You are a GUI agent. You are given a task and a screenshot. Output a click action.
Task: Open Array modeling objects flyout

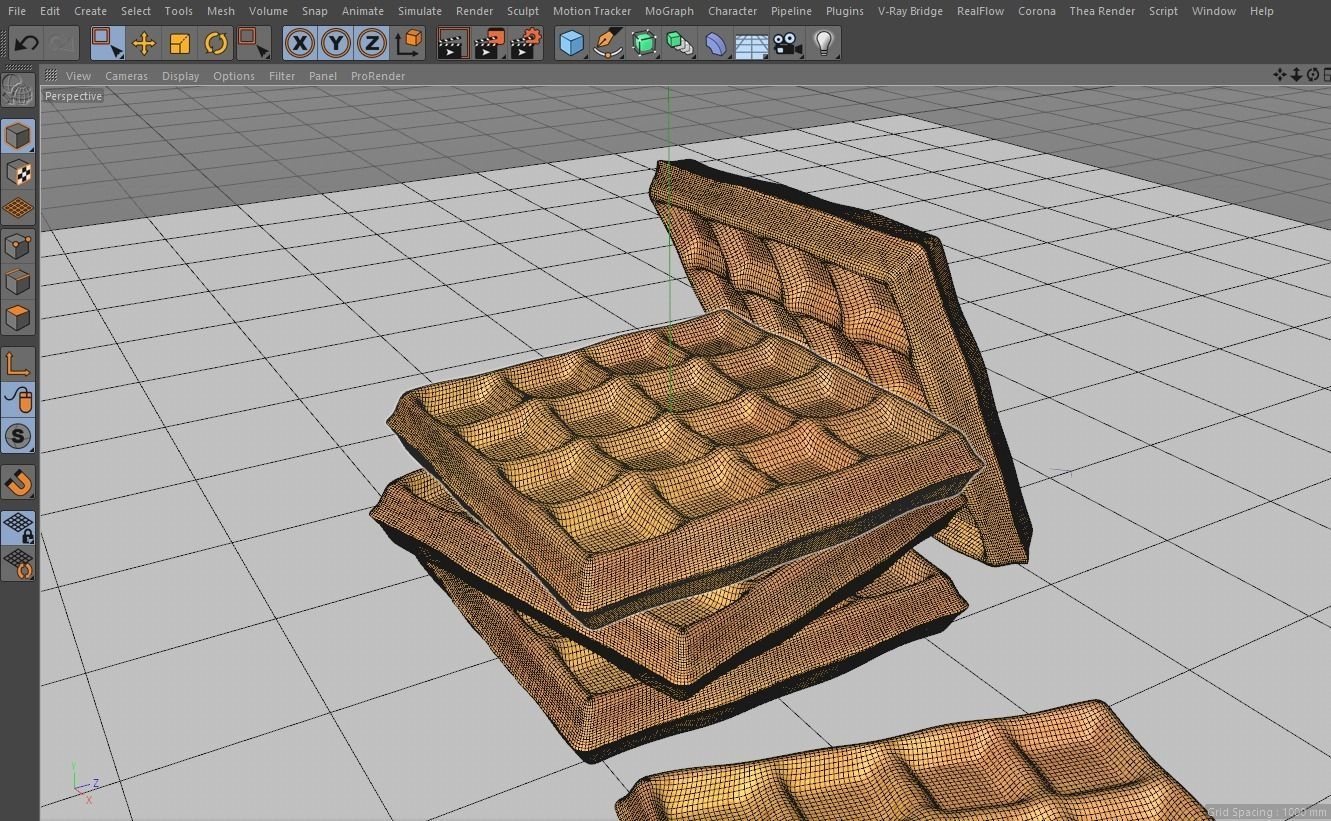pyautogui.click(x=680, y=43)
